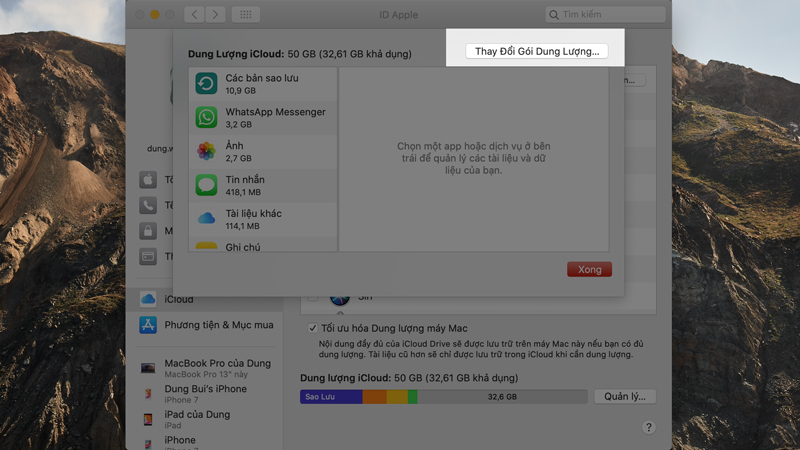Open Phương tiện & Mục mua icon

coord(148,325)
